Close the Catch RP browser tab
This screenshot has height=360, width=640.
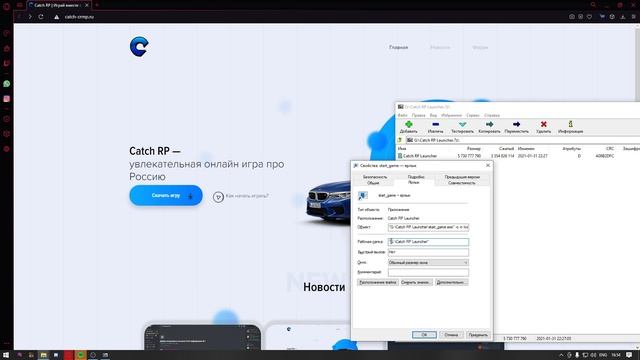point(87,5)
